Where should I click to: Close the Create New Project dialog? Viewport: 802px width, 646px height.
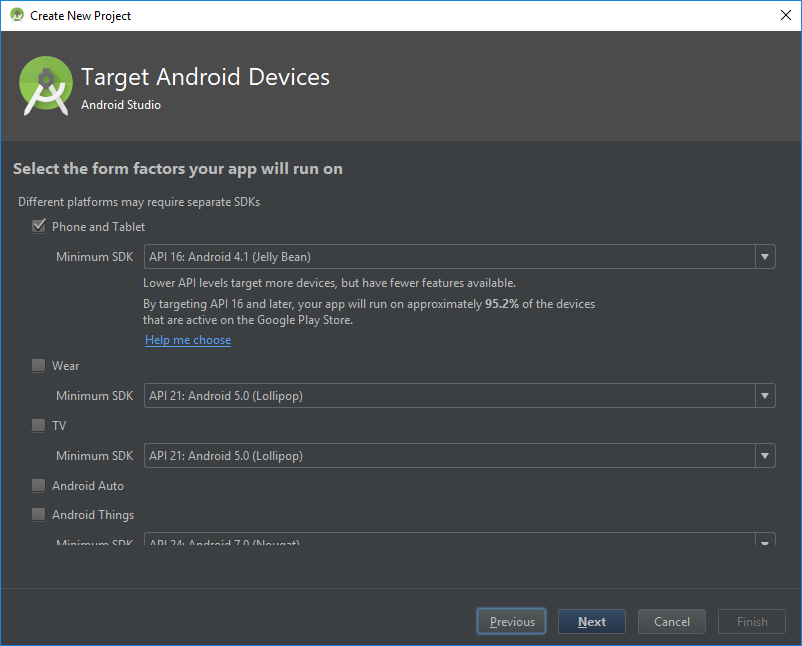[785, 15]
